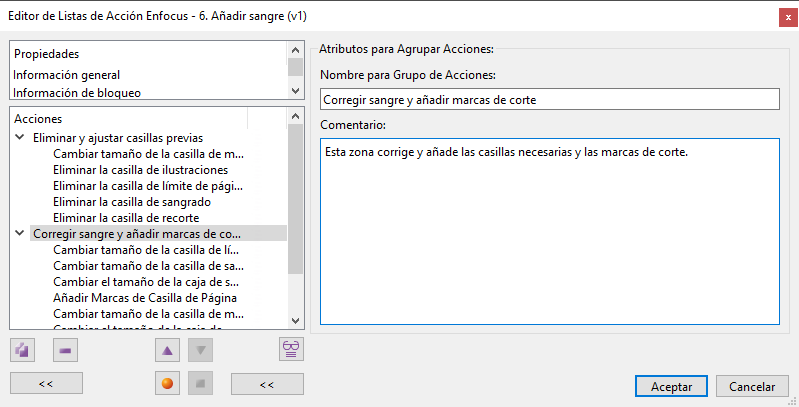Click the 'Propiedades' list header
This screenshot has width=799, height=407.
pyautogui.click(x=46, y=53)
